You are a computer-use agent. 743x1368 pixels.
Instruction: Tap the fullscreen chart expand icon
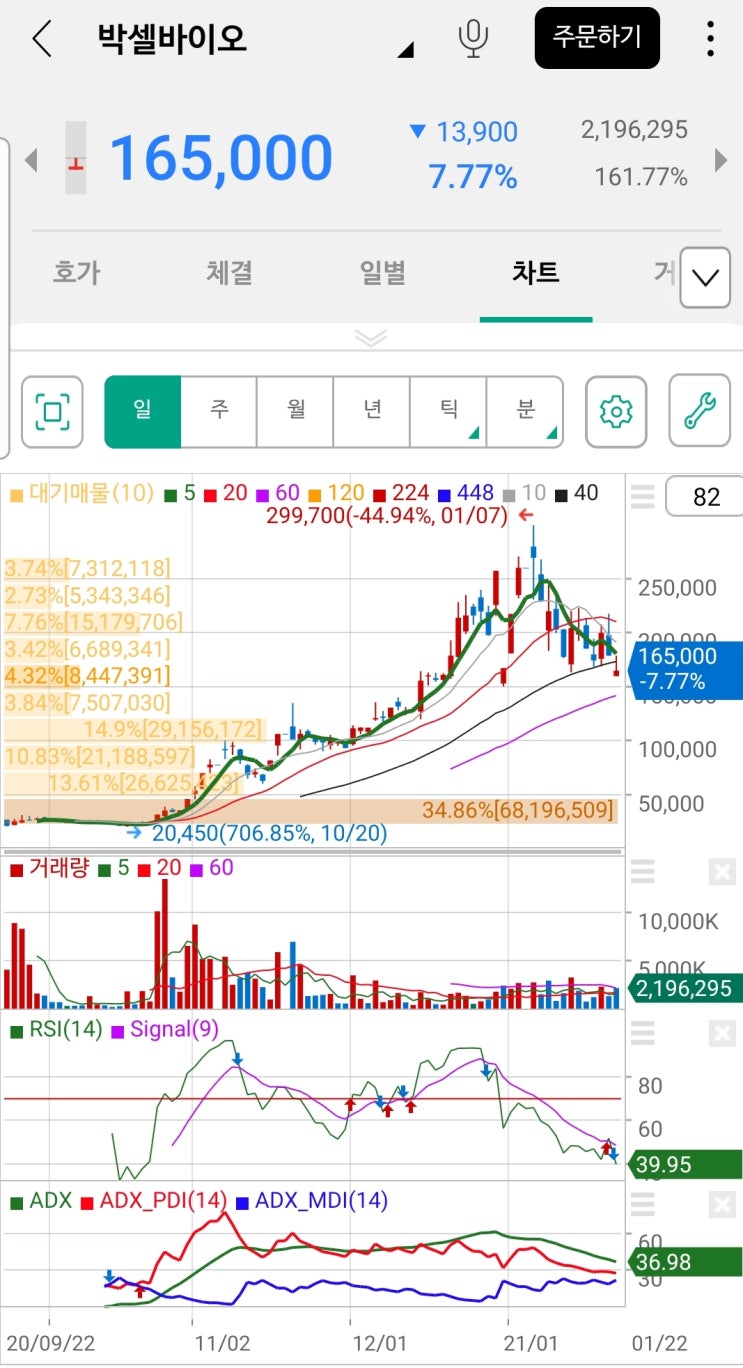52,412
